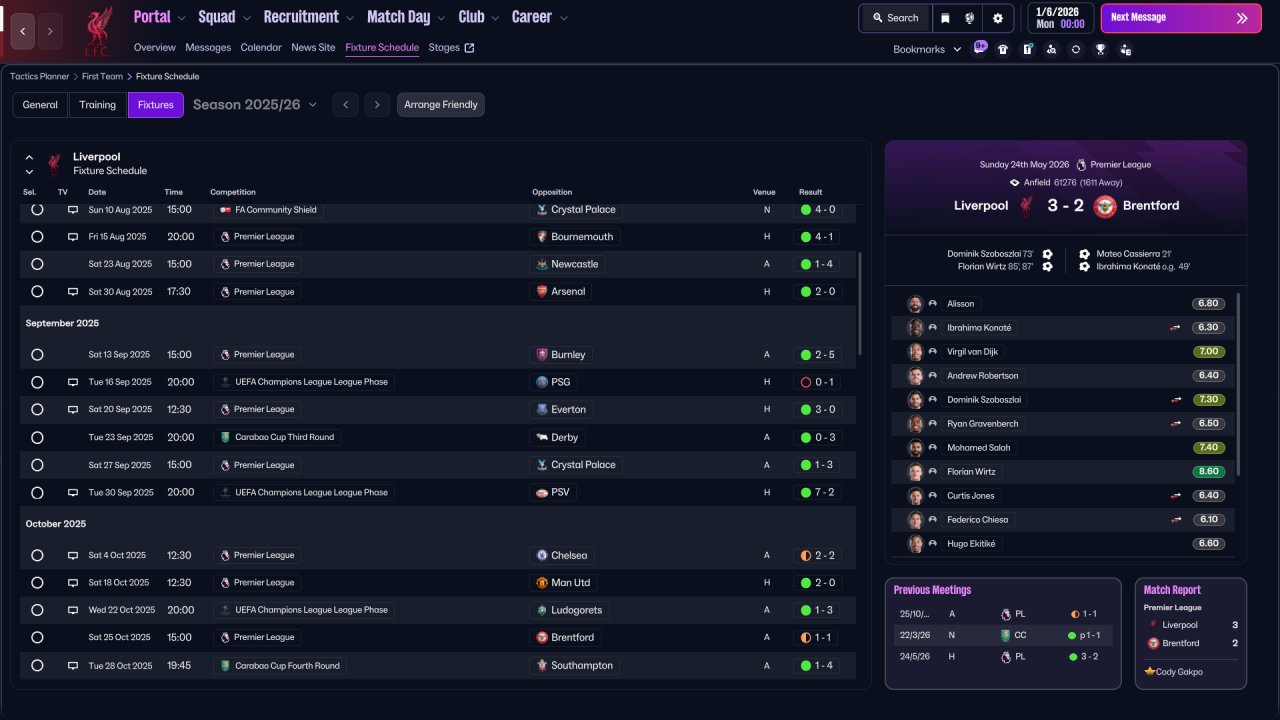The width and height of the screenshot is (1280, 720).
Task: Go to the next season with right arrow
Action: pos(377,105)
